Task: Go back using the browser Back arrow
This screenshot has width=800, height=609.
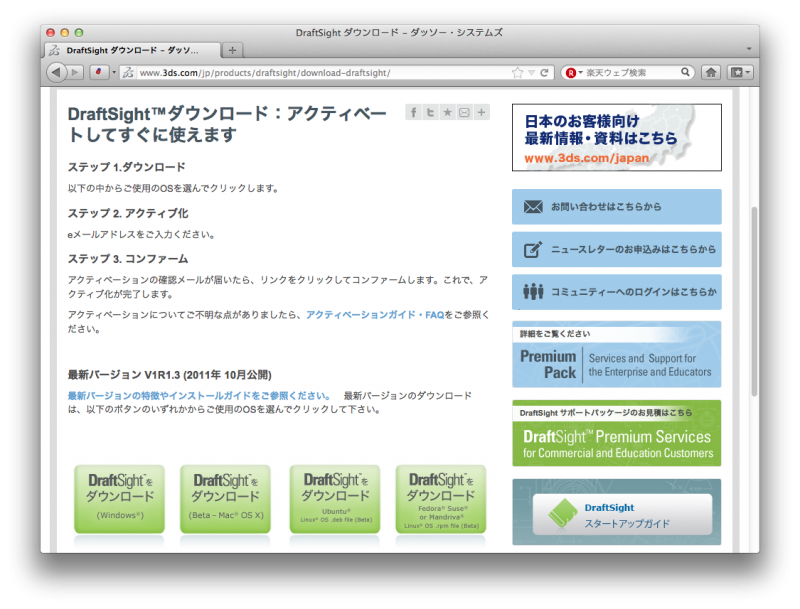Action: click(x=56, y=72)
